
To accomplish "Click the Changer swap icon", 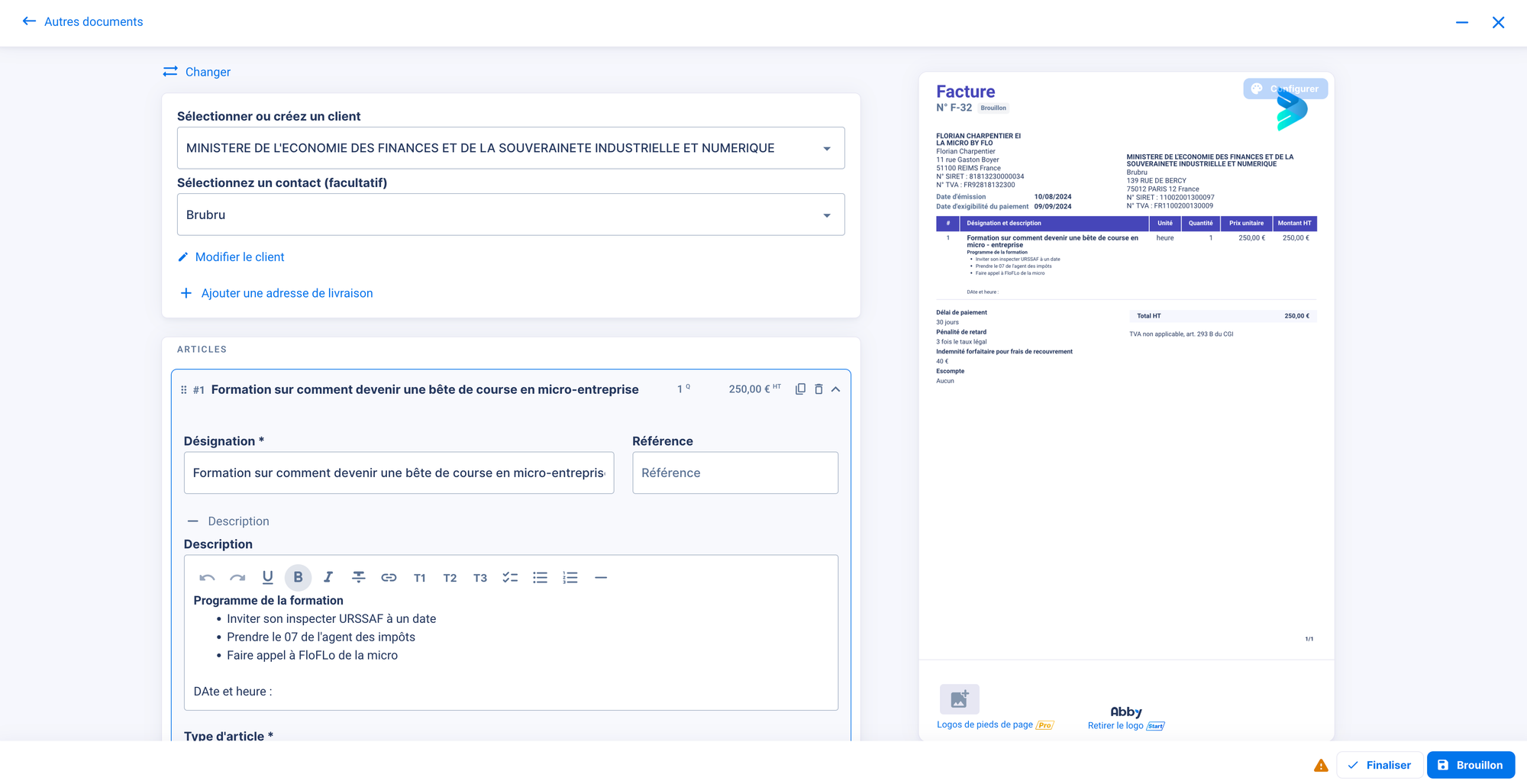I will pyautogui.click(x=170, y=71).
